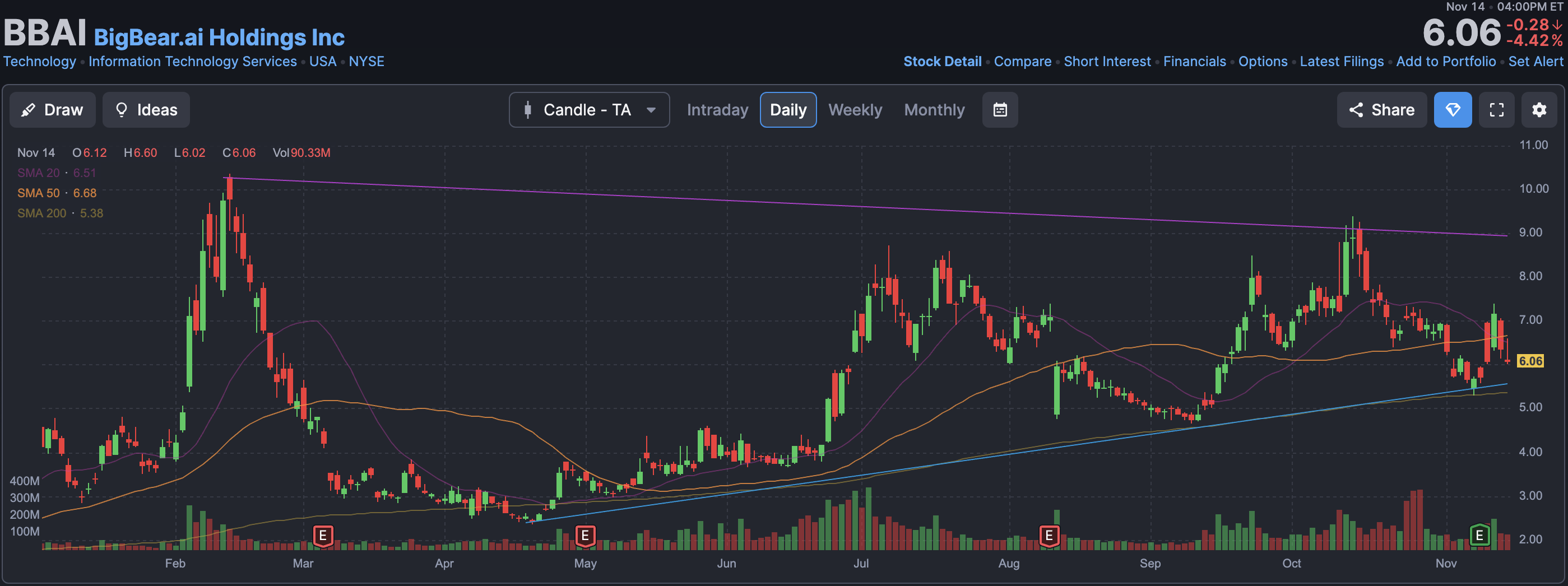Click the dropdown arrow next to Candle - TA
This screenshot has width=1568, height=586.
651,110
